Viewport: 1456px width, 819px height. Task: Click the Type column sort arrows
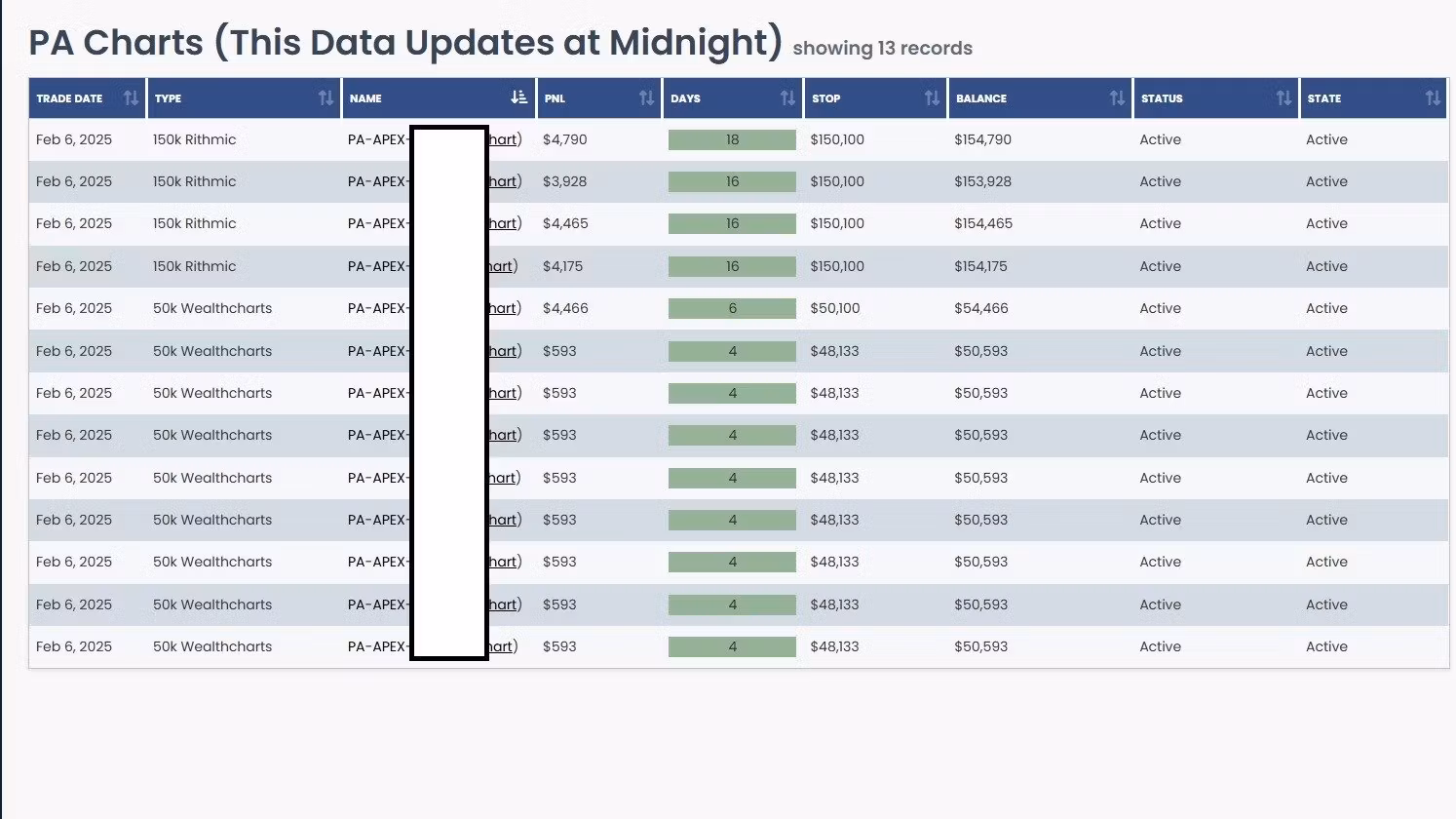(326, 98)
